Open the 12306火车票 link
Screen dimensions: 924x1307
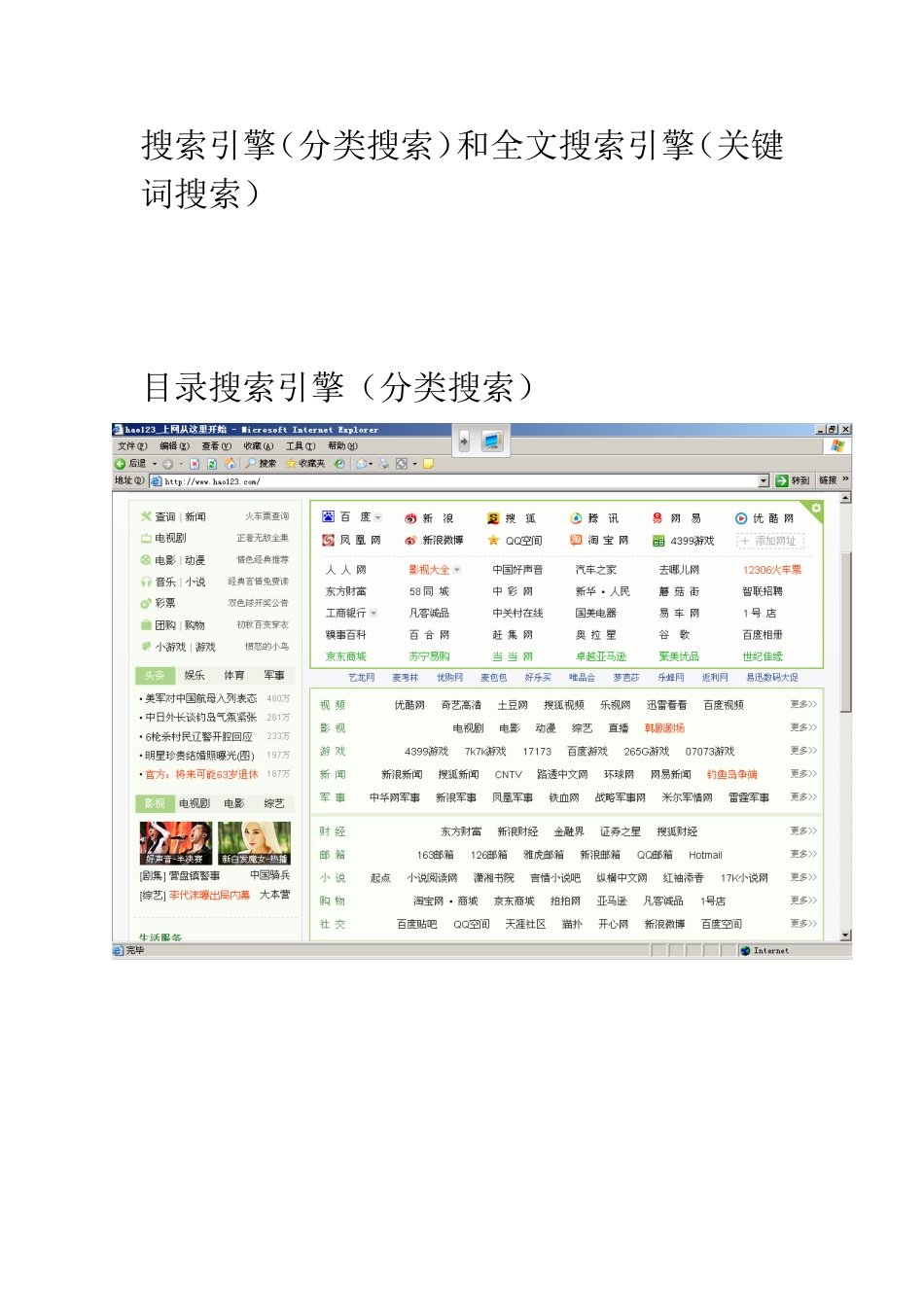(x=772, y=570)
